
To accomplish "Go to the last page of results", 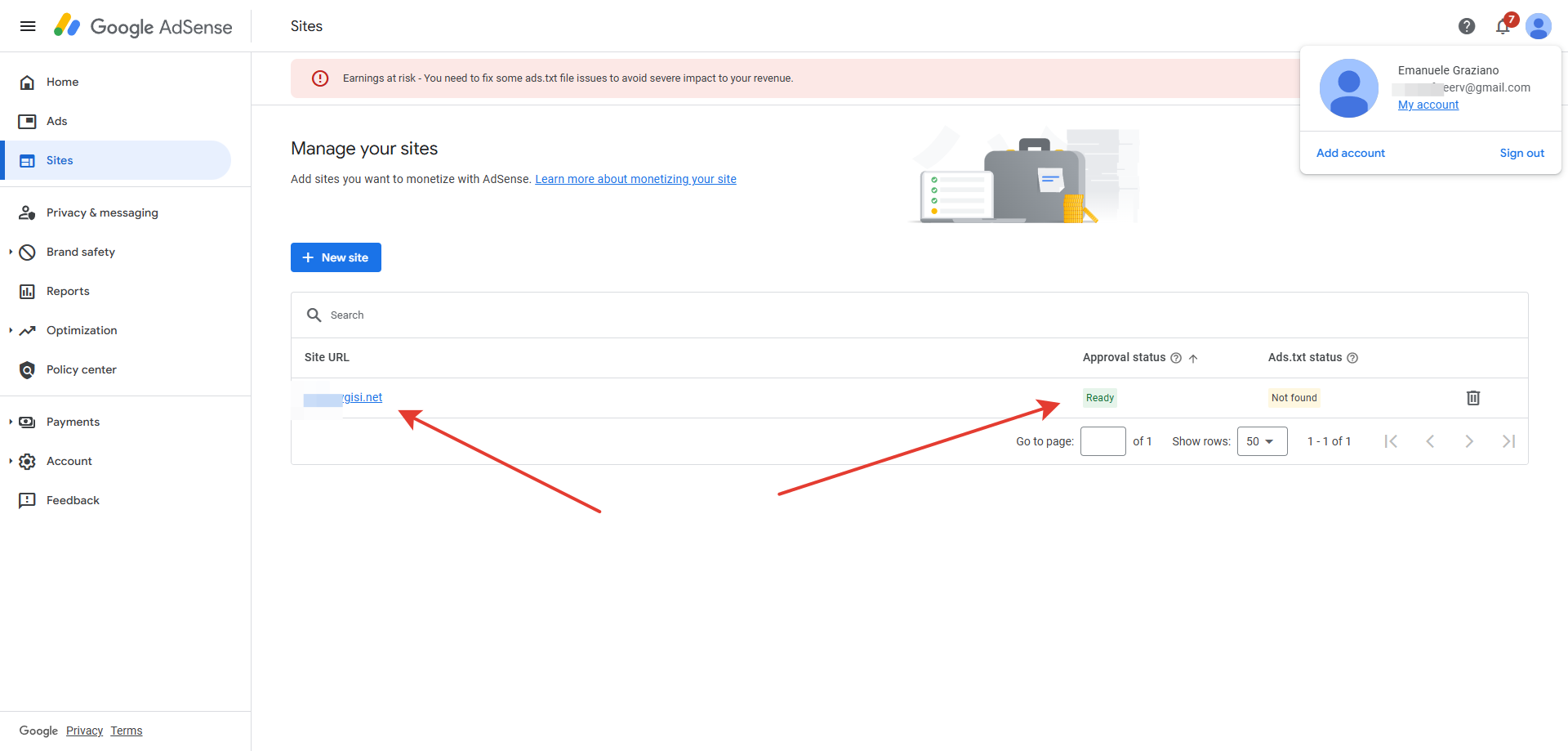I will [1508, 441].
